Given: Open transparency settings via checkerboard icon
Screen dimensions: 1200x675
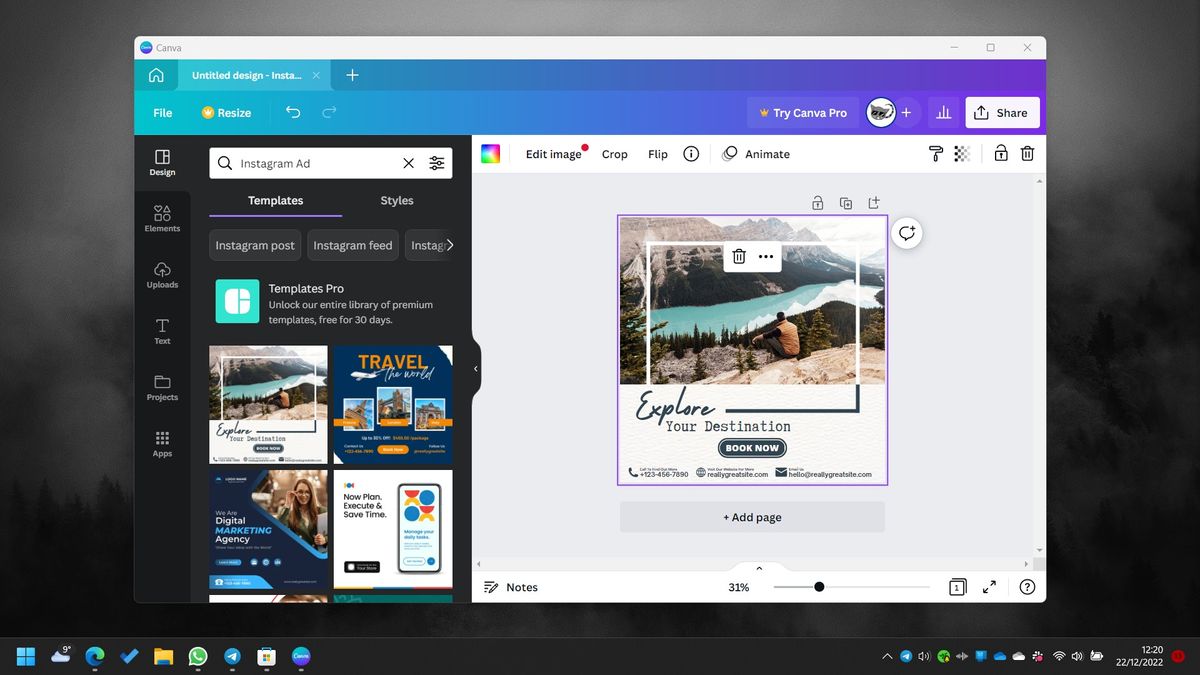Looking at the screenshot, I should click(962, 153).
